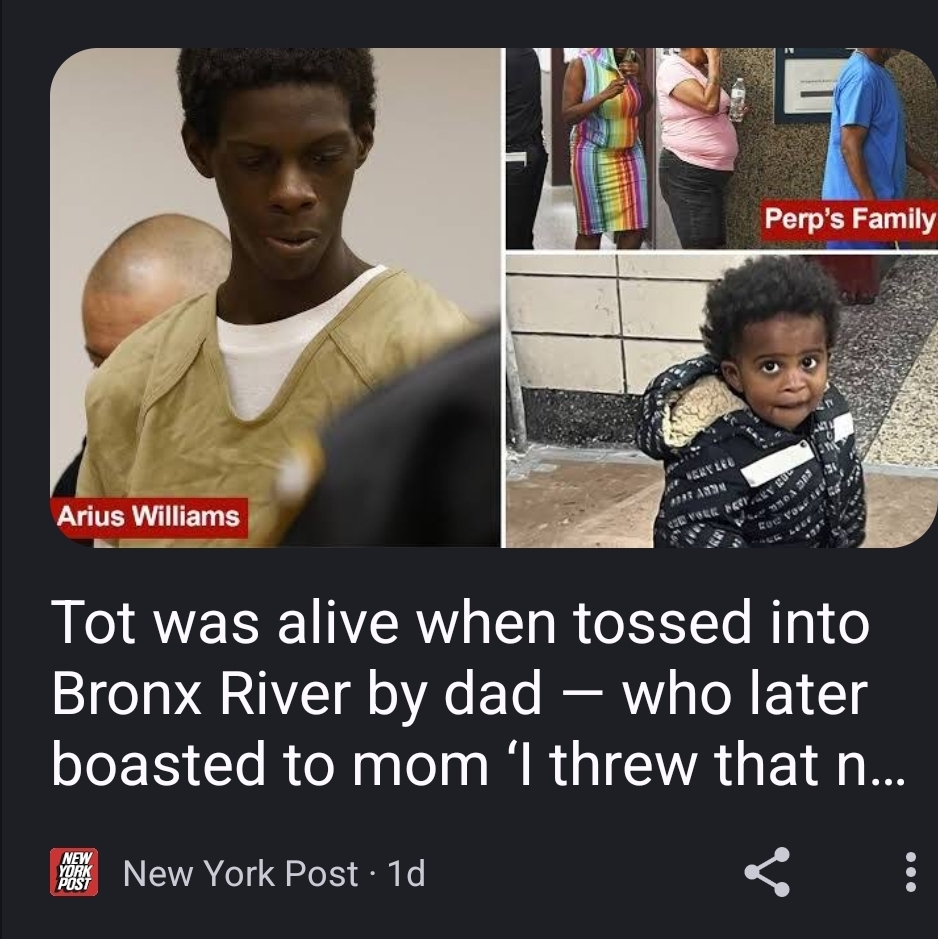Tap the Perp's Family photo
This screenshot has width=938, height=939.
point(722,149)
